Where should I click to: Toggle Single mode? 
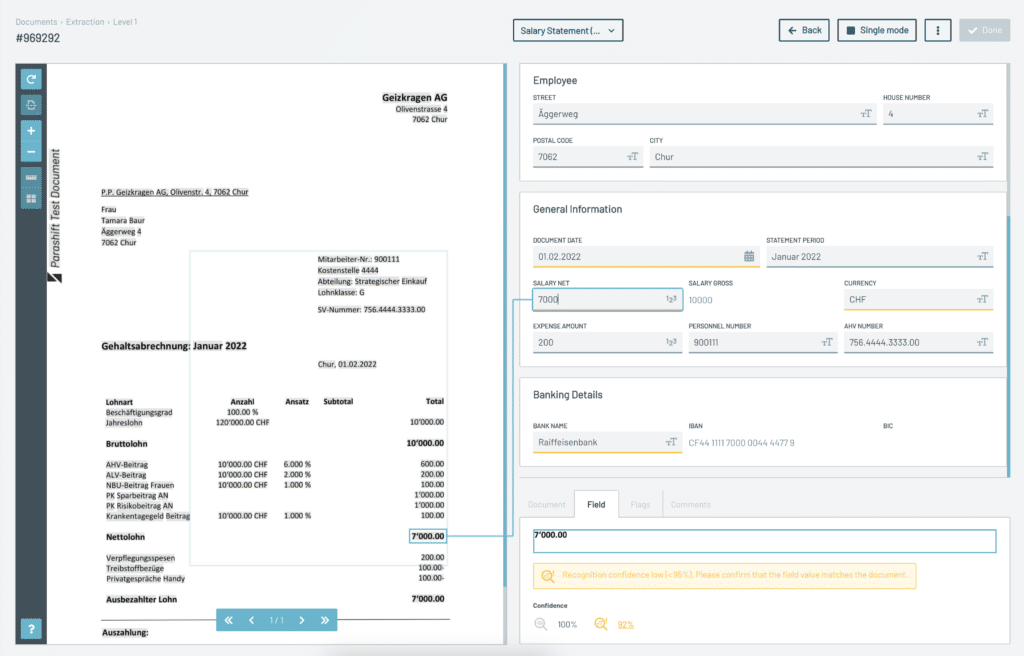point(877,30)
